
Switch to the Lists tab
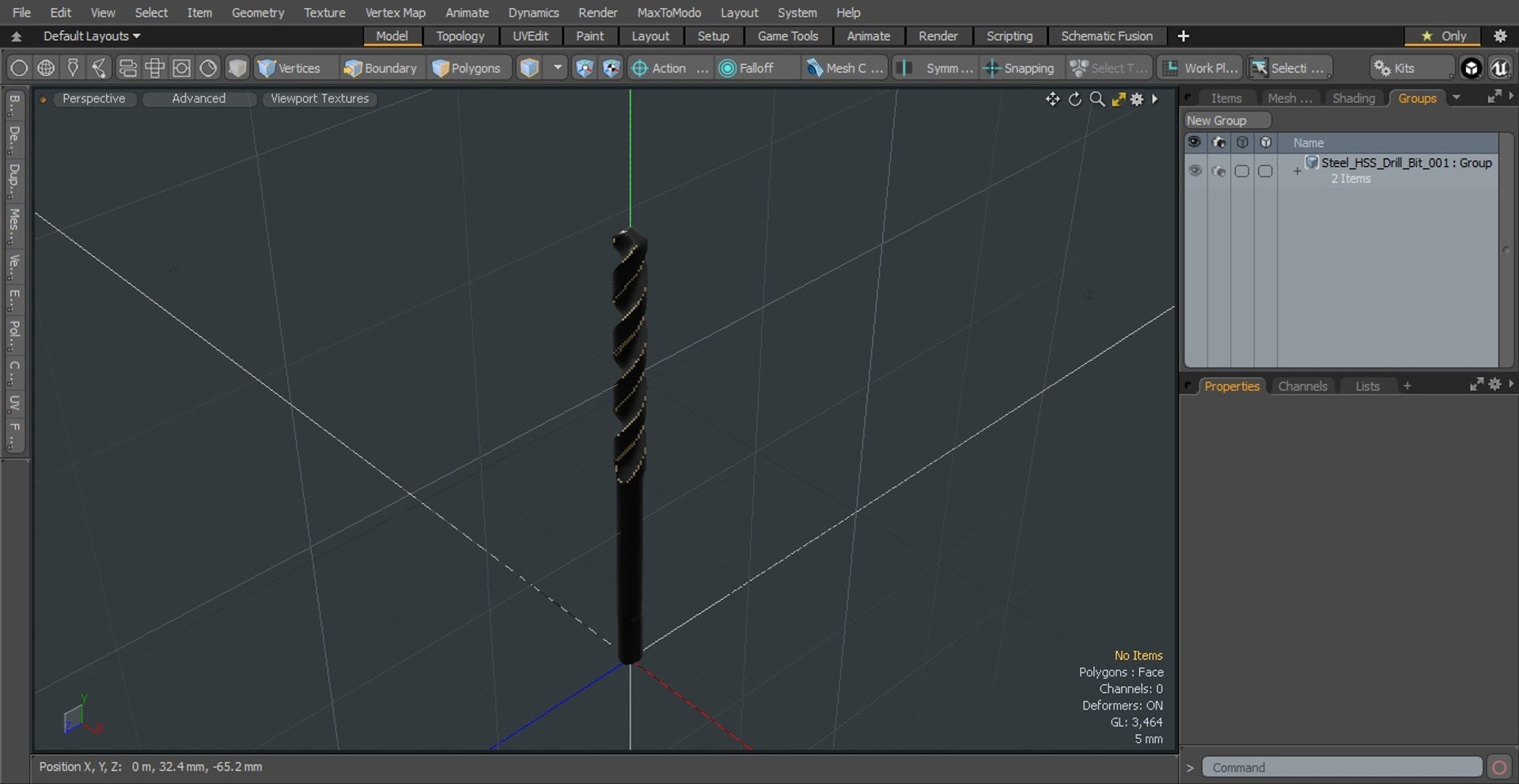point(1367,386)
